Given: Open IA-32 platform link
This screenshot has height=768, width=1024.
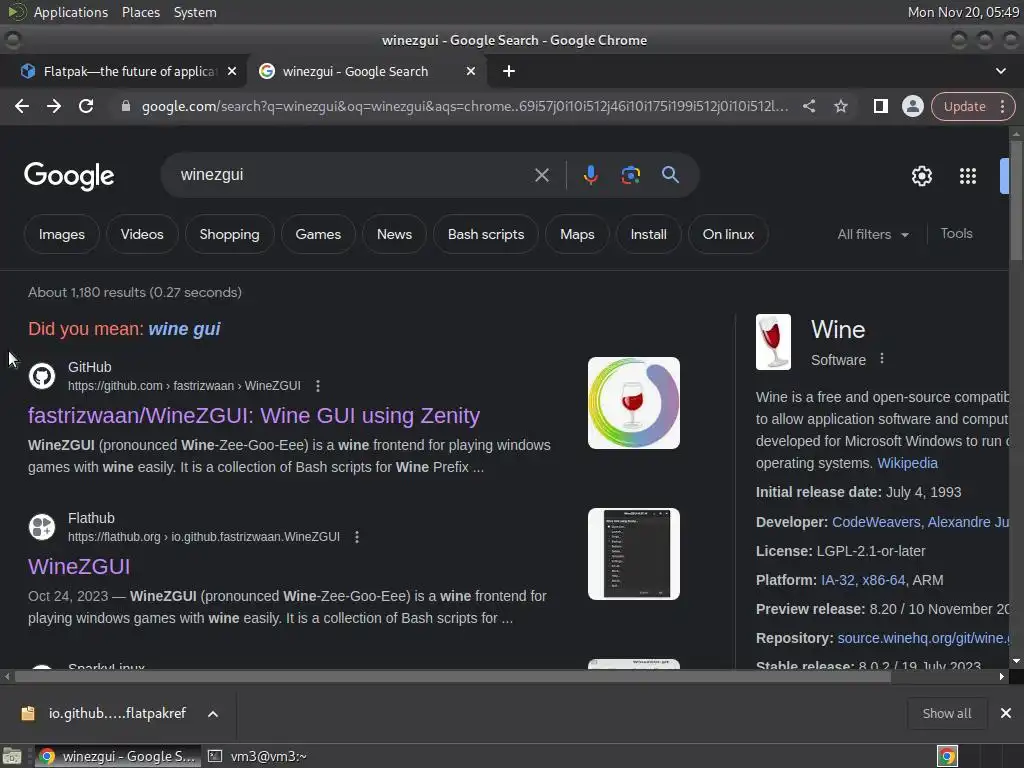Looking at the screenshot, I should pyautogui.click(x=837, y=580).
